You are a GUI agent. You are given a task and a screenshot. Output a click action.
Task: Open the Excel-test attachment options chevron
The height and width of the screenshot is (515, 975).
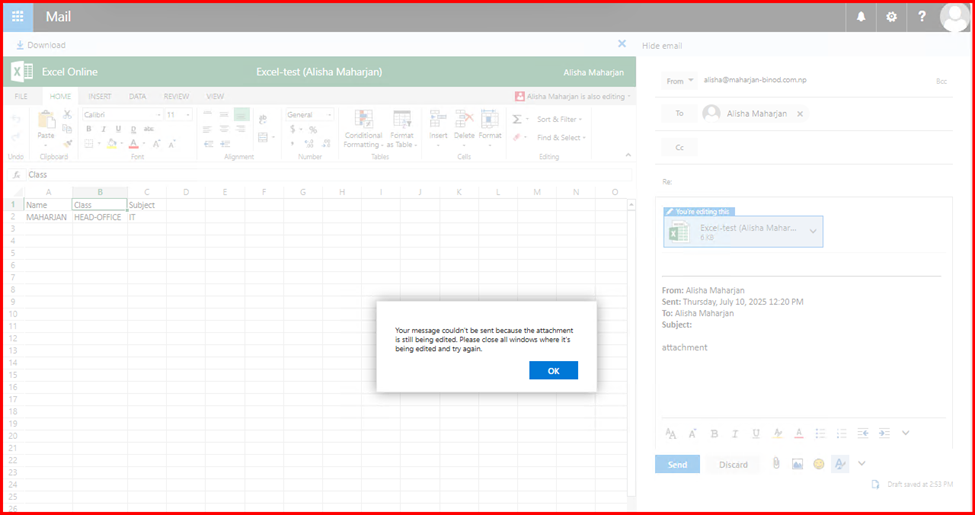tap(813, 232)
